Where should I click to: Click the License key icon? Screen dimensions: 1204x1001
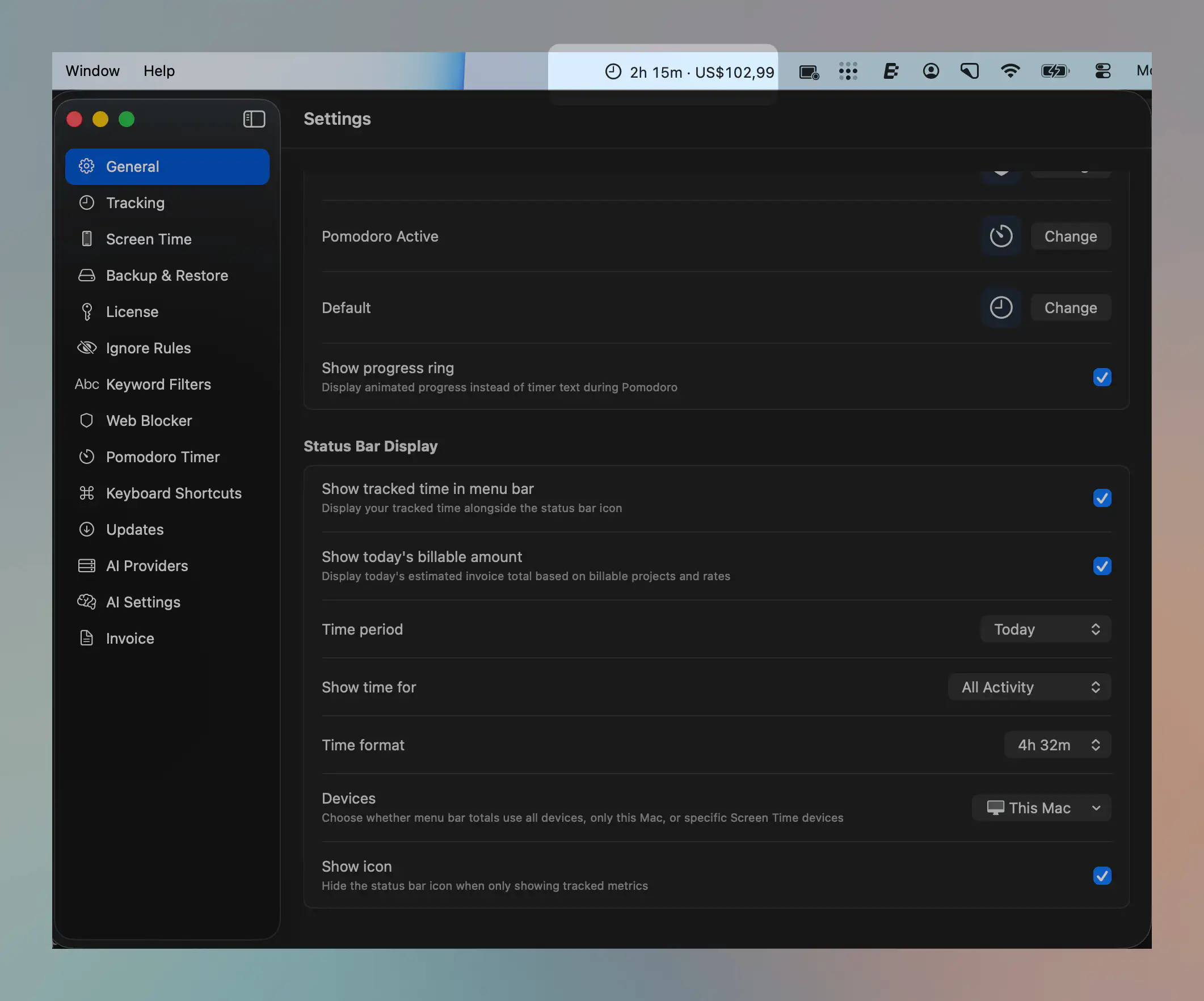coord(87,312)
